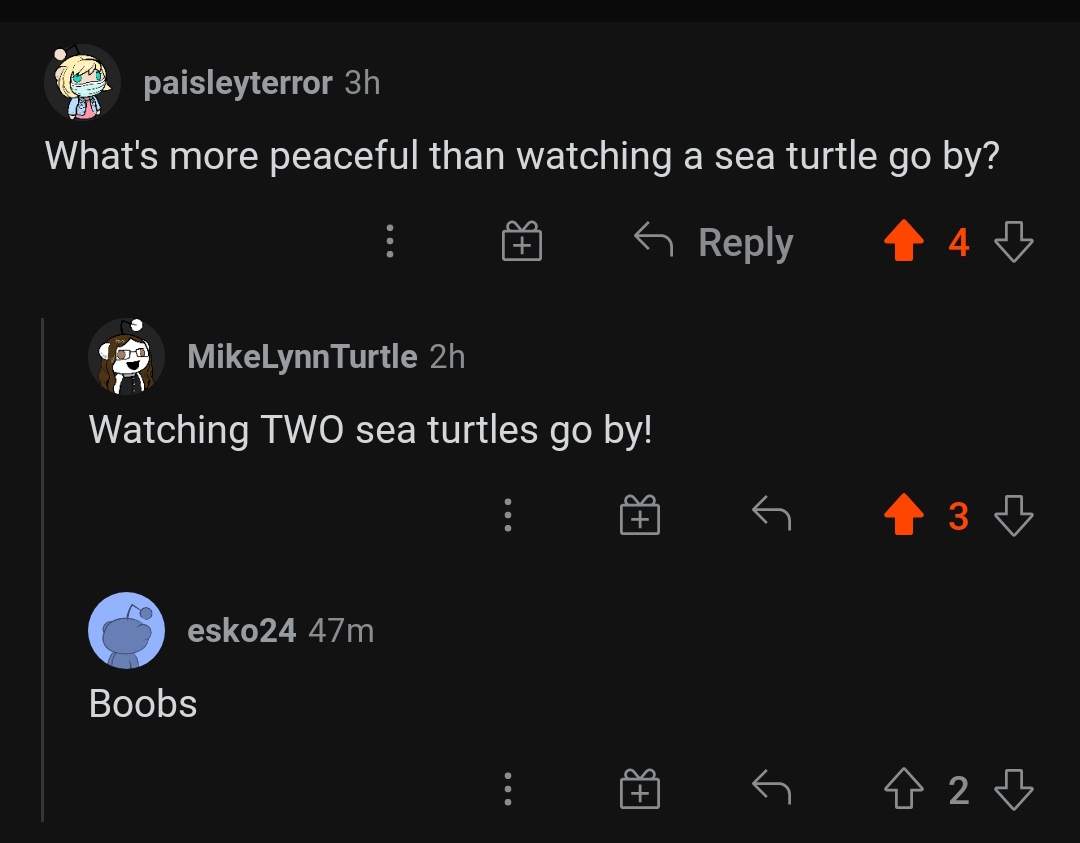The width and height of the screenshot is (1080, 843).
Task: Upvote esko24's comment
Action: point(903,790)
